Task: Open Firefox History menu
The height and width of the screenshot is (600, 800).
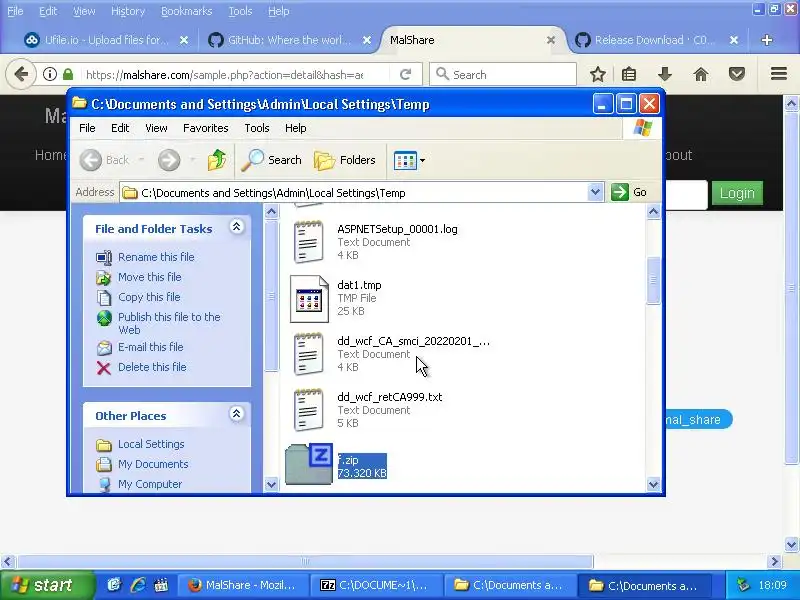Action: (x=128, y=11)
